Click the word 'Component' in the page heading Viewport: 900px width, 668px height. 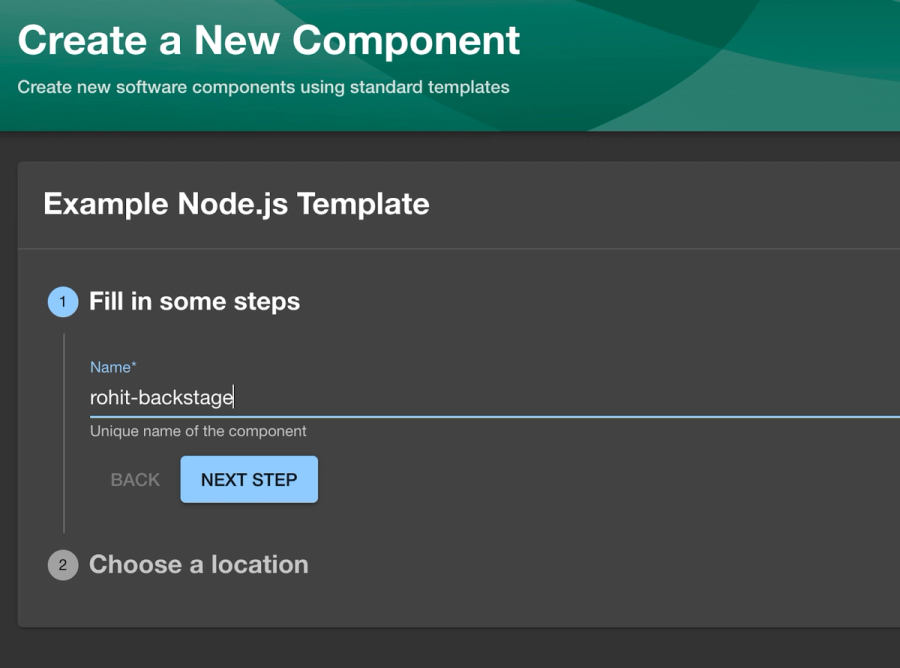[406, 41]
